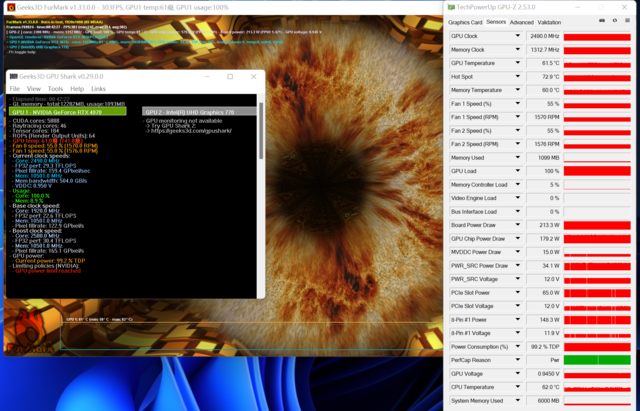Switch to the Graphics Card tab
The image size is (640, 411).
coord(465,21)
